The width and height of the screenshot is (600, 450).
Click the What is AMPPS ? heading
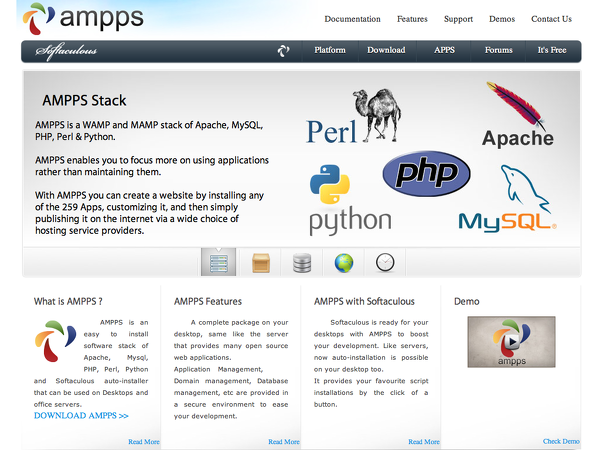(68, 302)
